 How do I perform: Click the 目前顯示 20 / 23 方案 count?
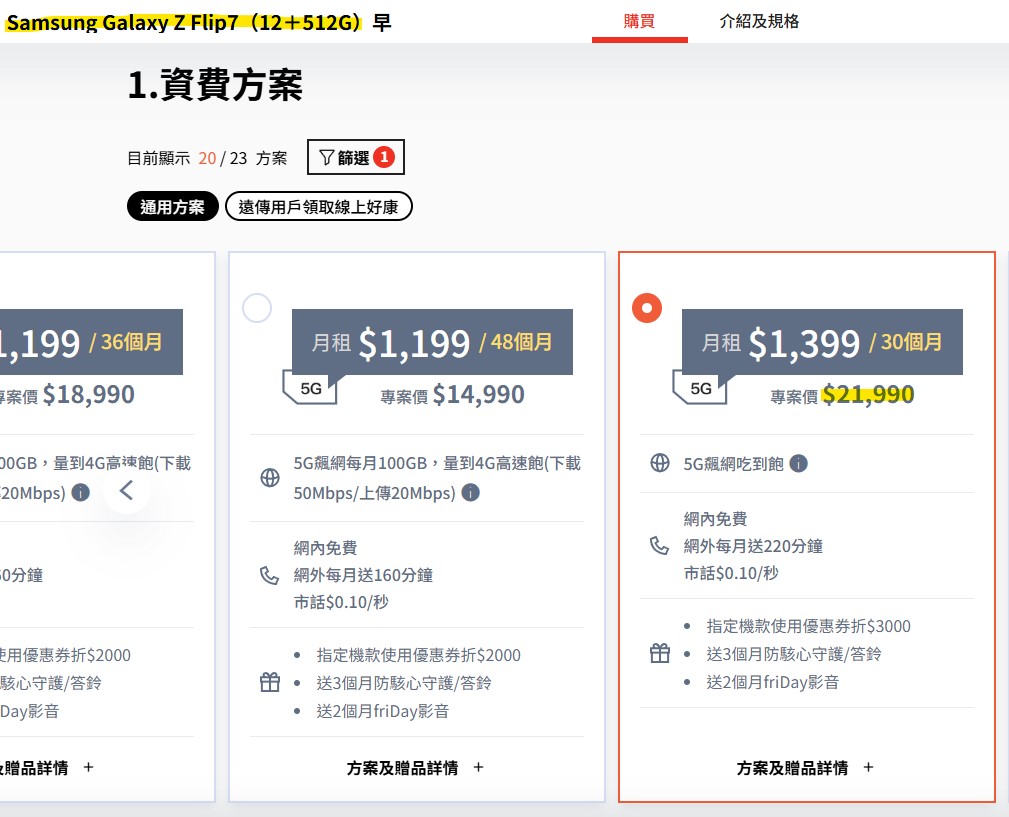click(207, 158)
